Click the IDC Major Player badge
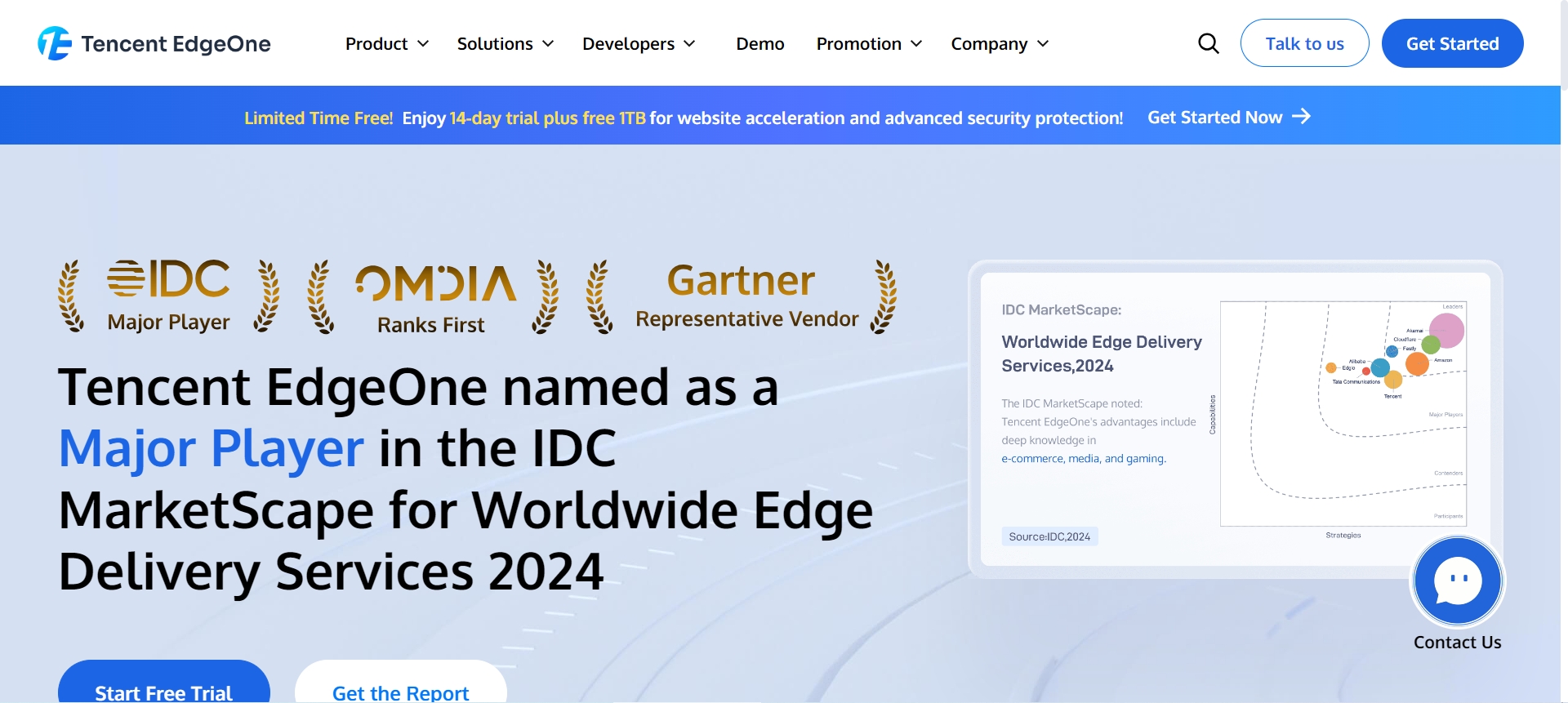This screenshot has width=1568, height=703. coord(169,296)
